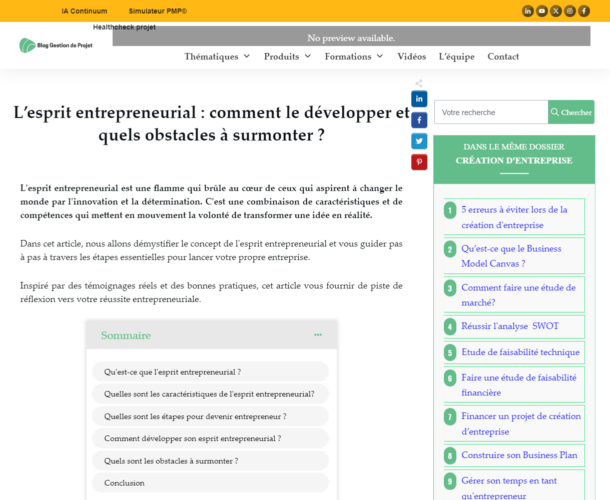Image resolution: width=610 pixels, height=500 pixels.
Task: Open Healthcheck projet link
Action: 124,27
